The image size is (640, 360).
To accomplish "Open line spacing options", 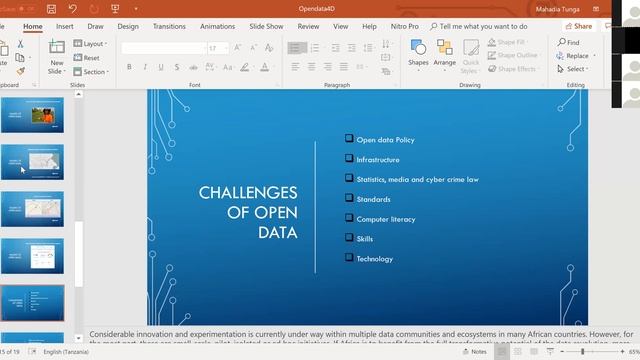I will click(368, 48).
